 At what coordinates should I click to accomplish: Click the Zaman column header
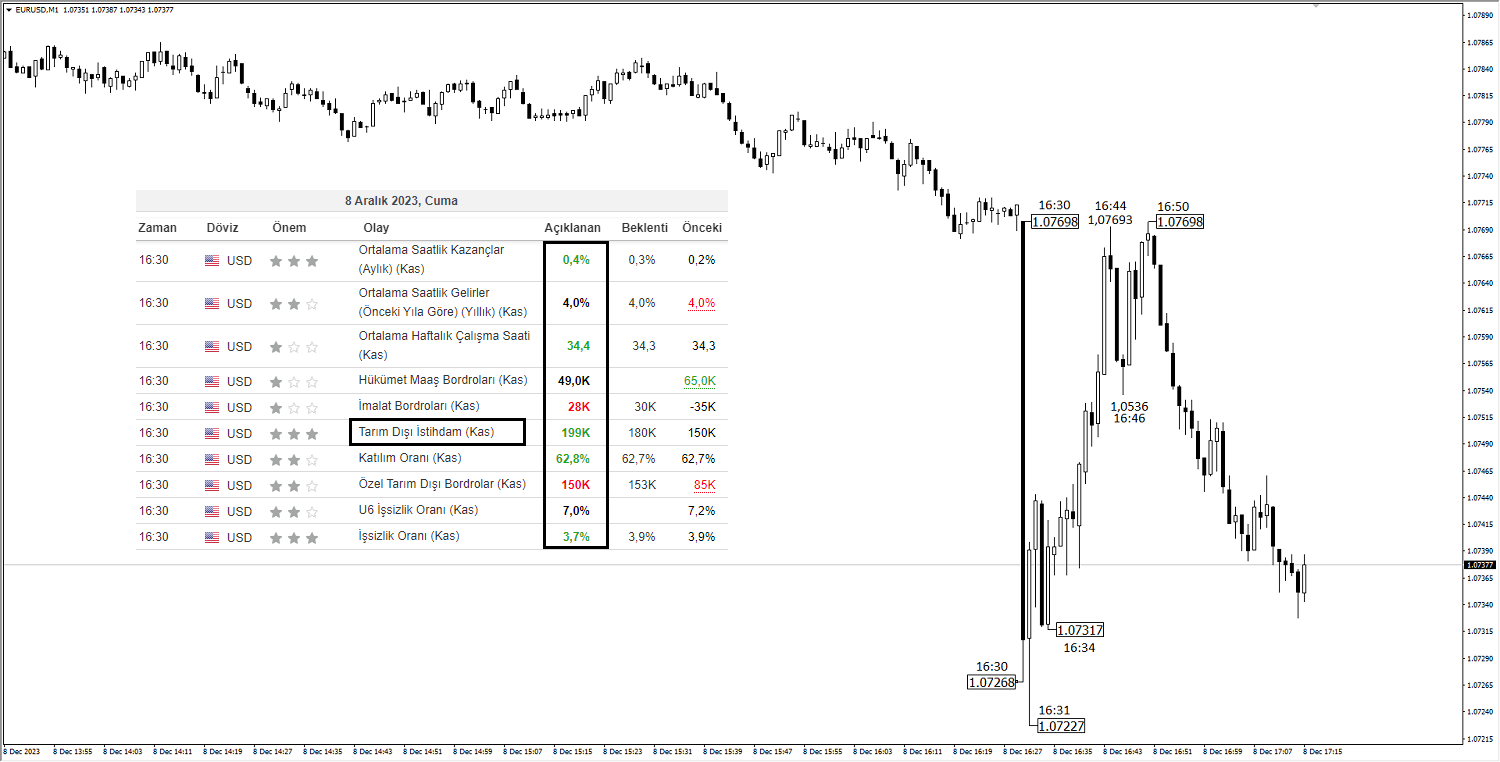[x=158, y=228]
